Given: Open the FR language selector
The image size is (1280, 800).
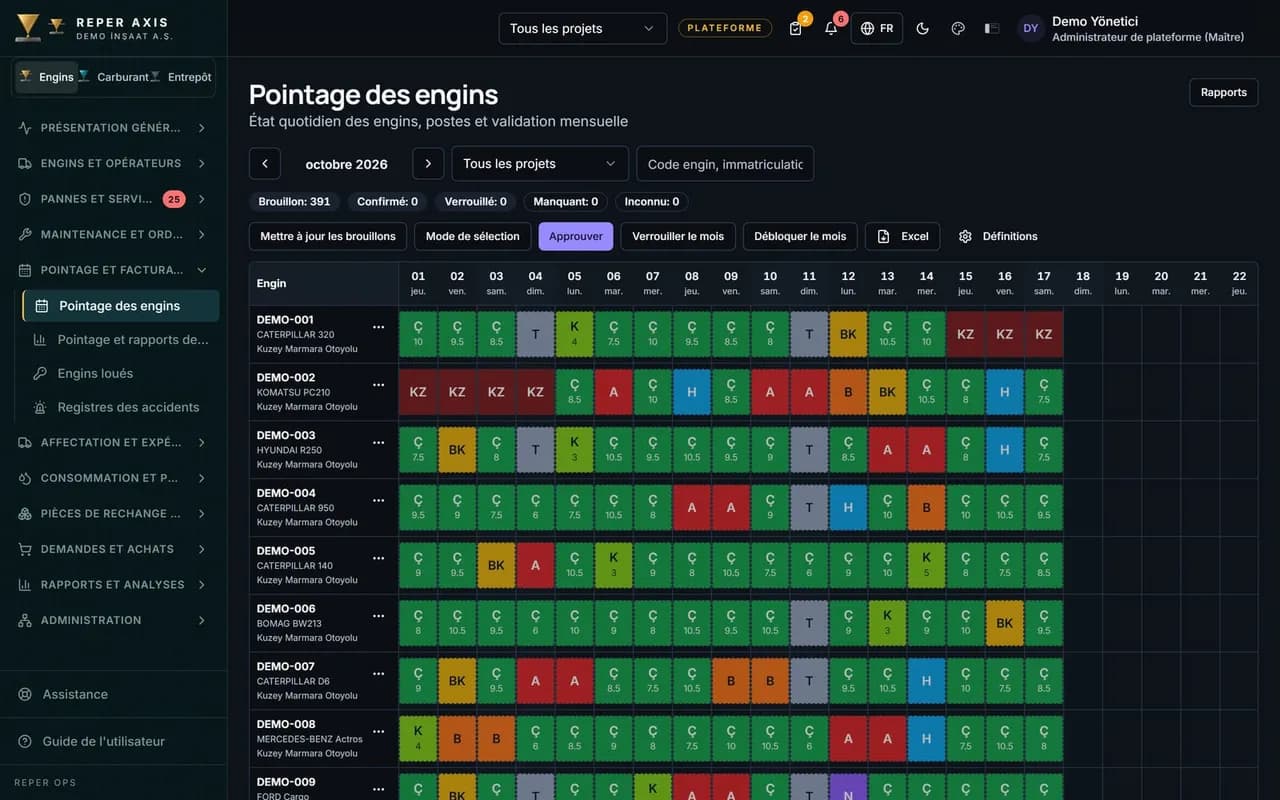Looking at the screenshot, I should click(x=877, y=28).
